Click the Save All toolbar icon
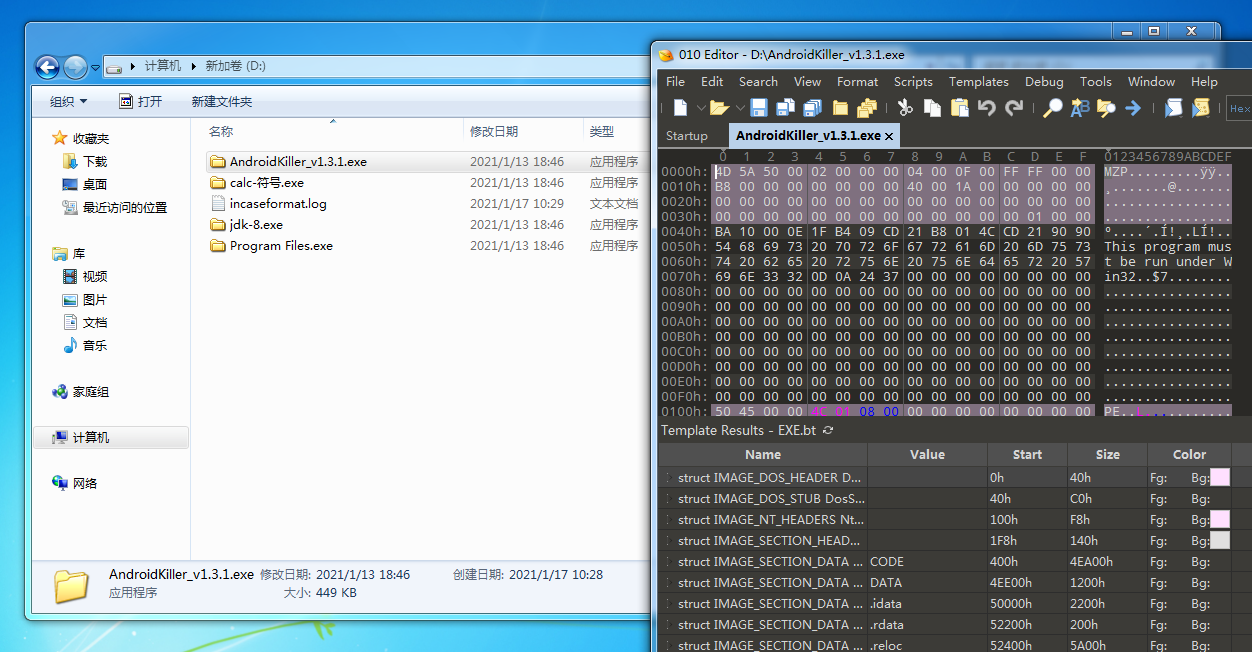1252x652 pixels. [x=812, y=108]
